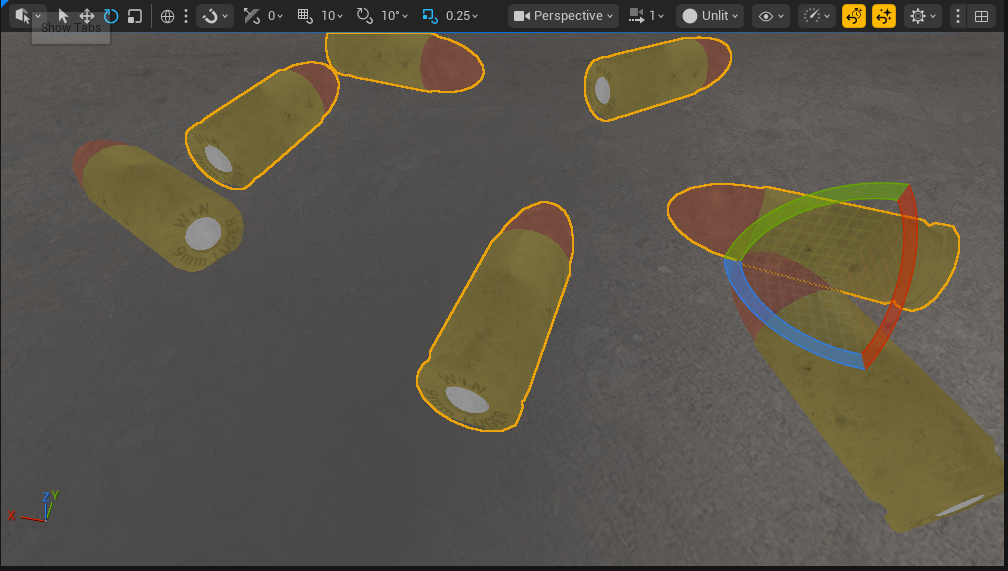Open viewport layout grid button
The height and width of the screenshot is (571, 1008).
click(982, 15)
